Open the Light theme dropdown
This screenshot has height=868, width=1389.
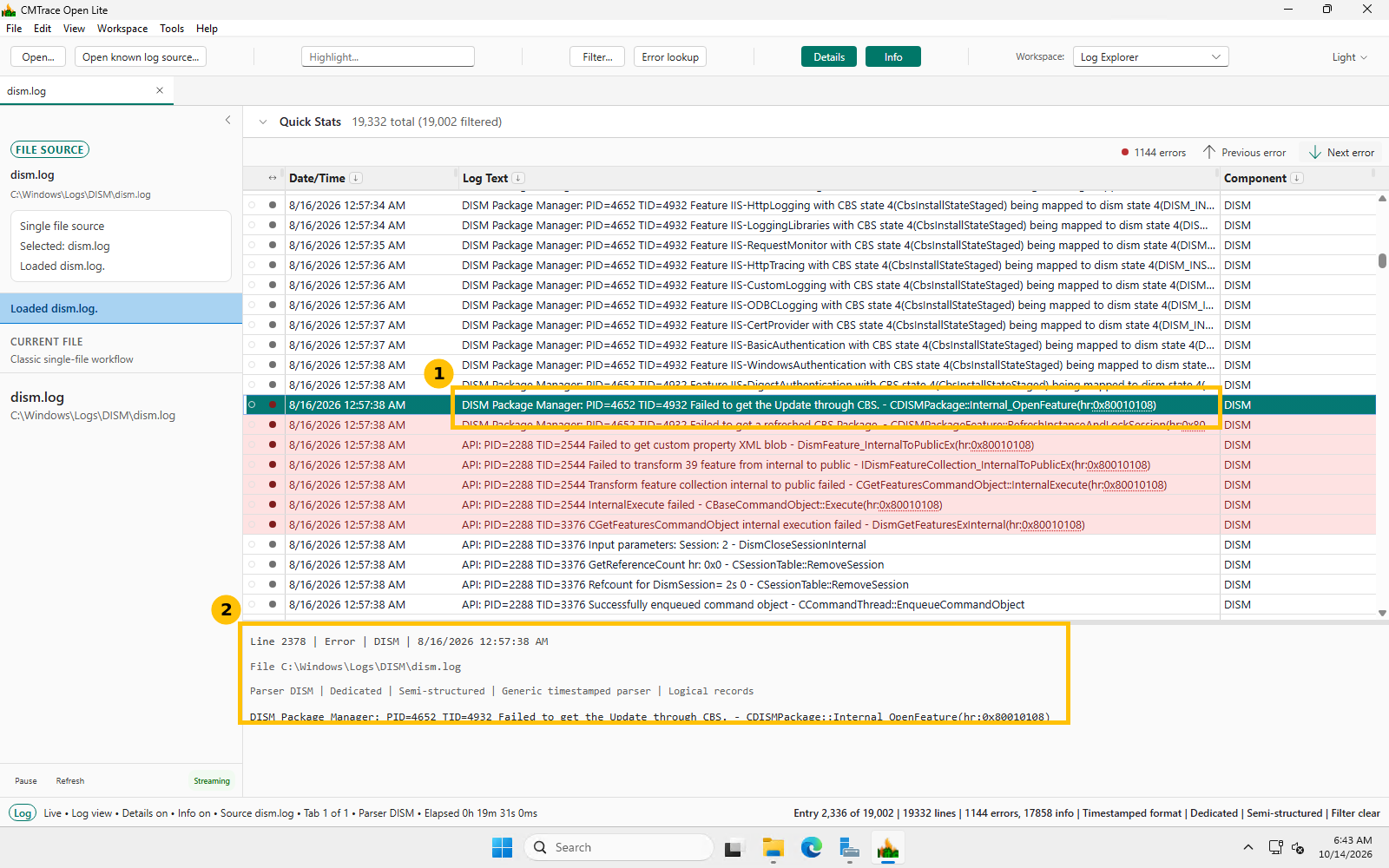[1350, 57]
